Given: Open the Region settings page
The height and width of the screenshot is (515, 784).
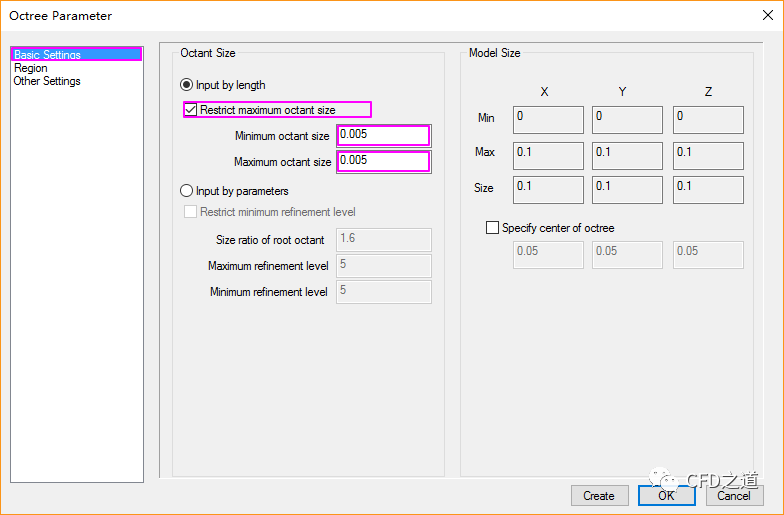Looking at the screenshot, I should pyautogui.click(x=30, y=68).
